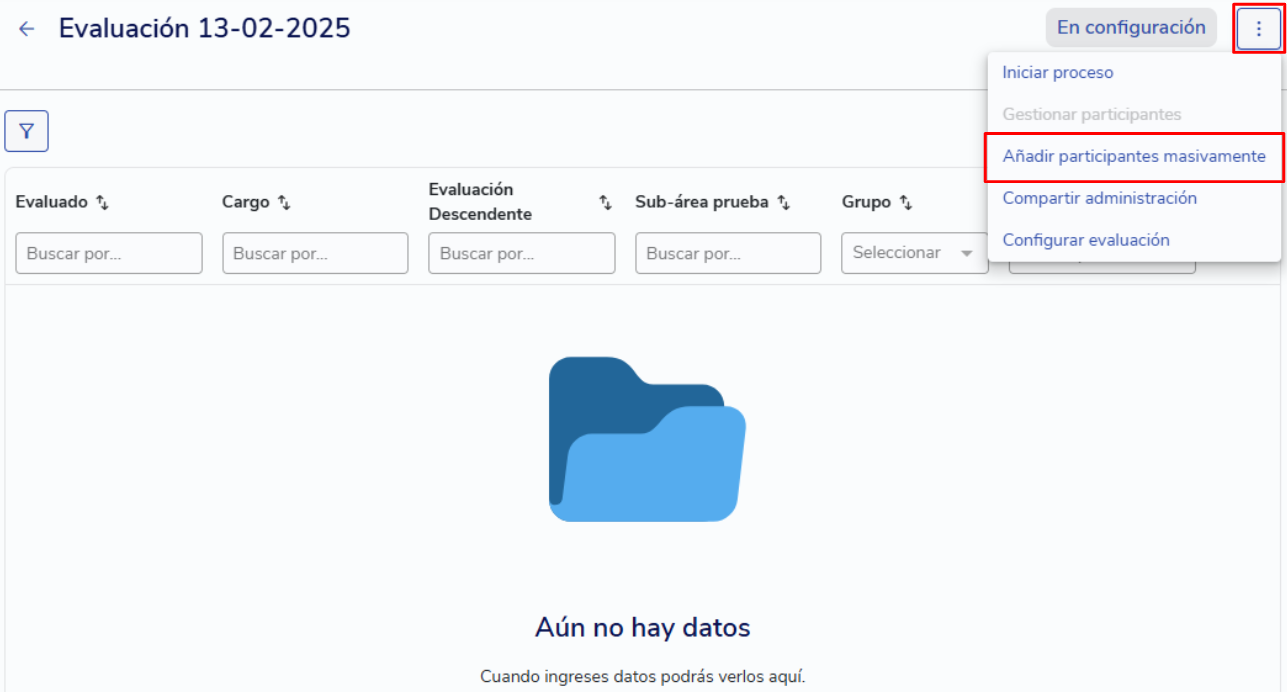Sort by Evaluación Descendente arrows icon
Viewport: 1287px width, 693px height.
point(605,203)
